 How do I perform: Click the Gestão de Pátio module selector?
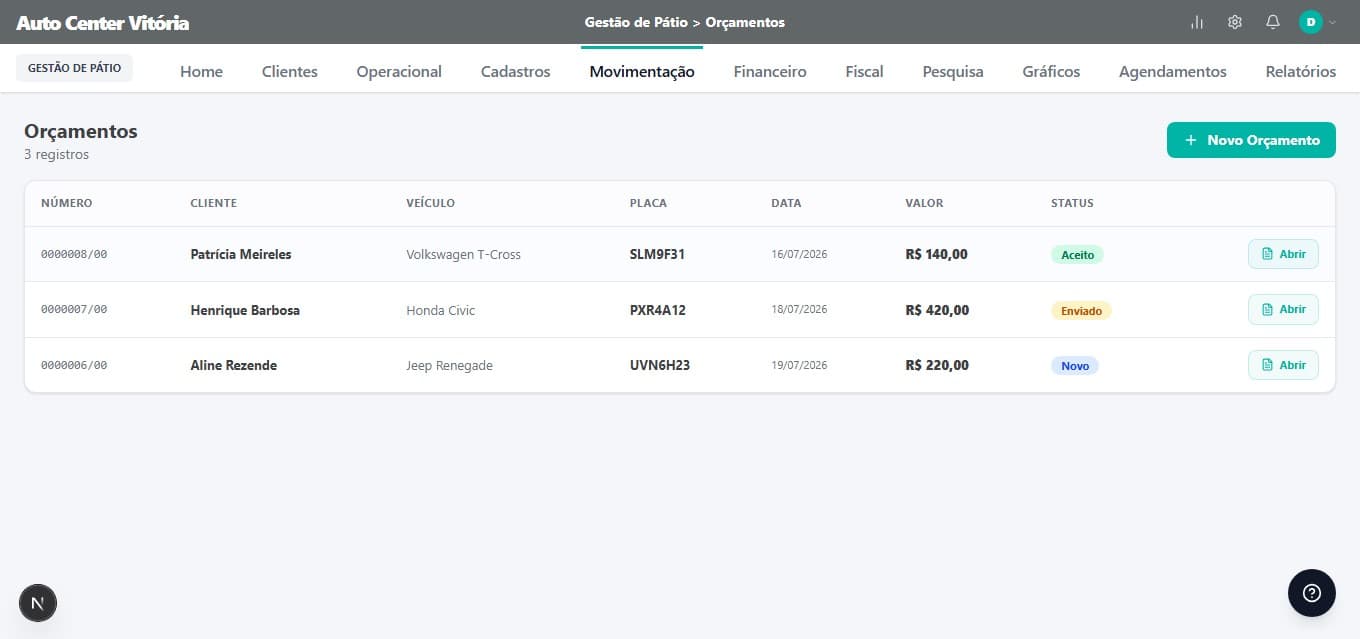click(x=74, y=68)
